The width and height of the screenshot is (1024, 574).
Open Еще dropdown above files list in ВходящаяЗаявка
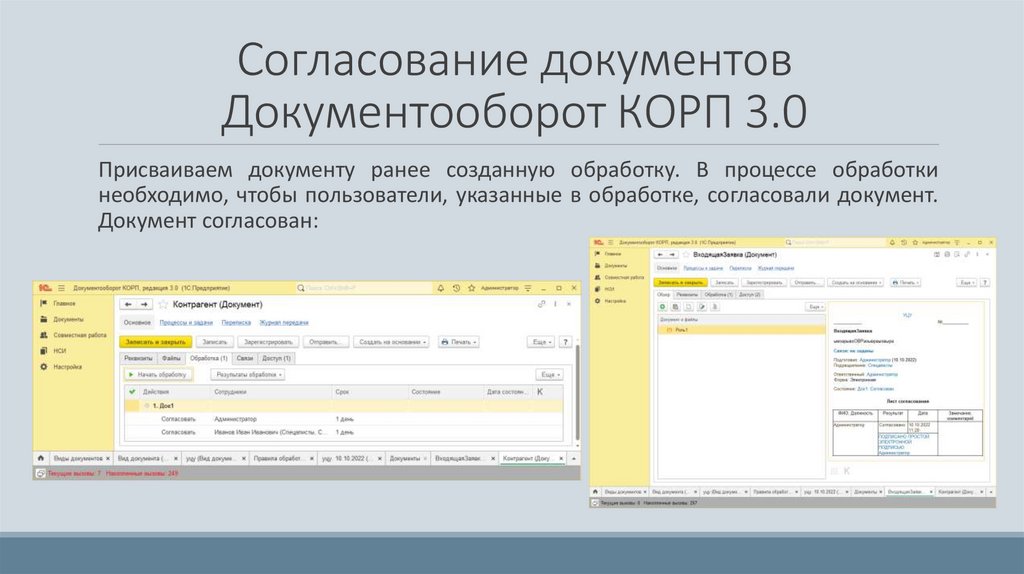point(815,306)
